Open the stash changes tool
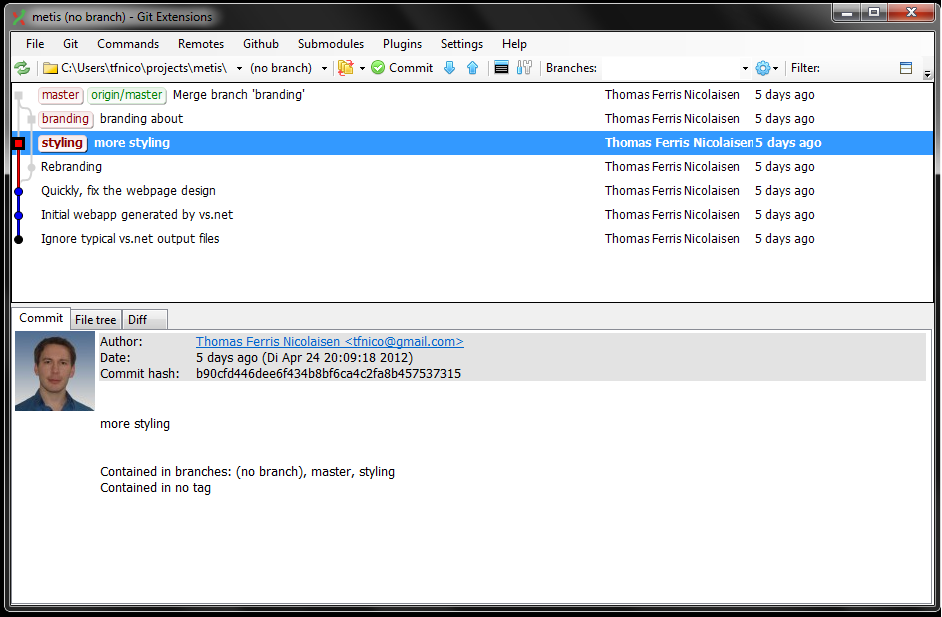The height and width of the screenshot is (617, 942). (x=347, y=68)
